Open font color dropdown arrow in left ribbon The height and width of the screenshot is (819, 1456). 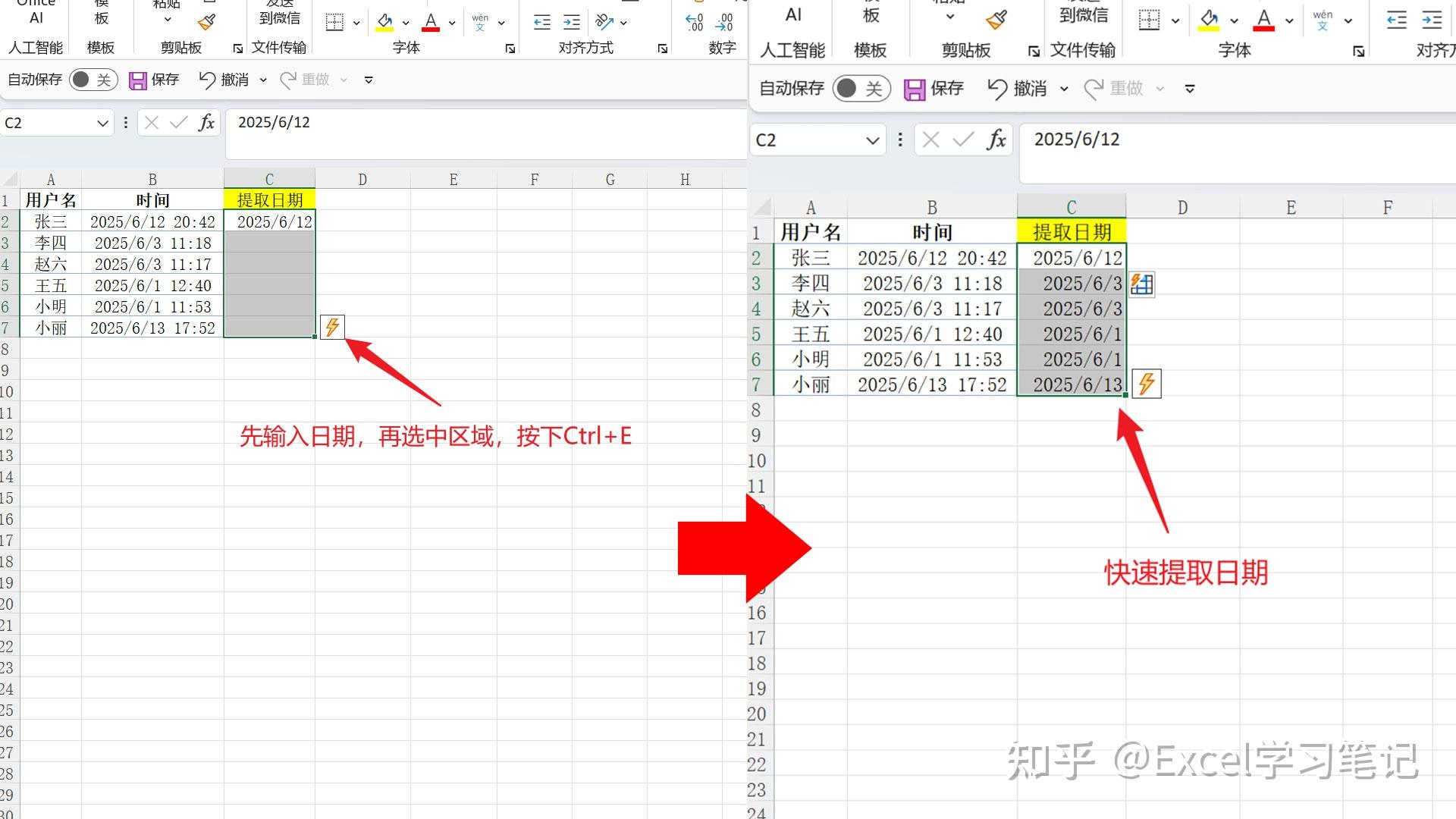pyautogui.click(x=452, y=23)
